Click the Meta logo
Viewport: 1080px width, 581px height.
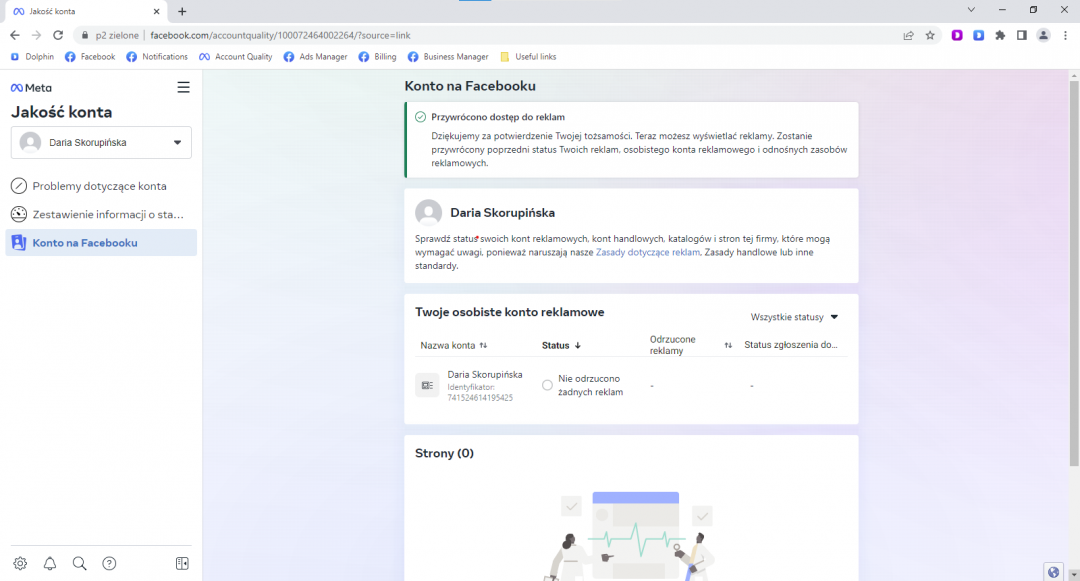tap(31, 88)
